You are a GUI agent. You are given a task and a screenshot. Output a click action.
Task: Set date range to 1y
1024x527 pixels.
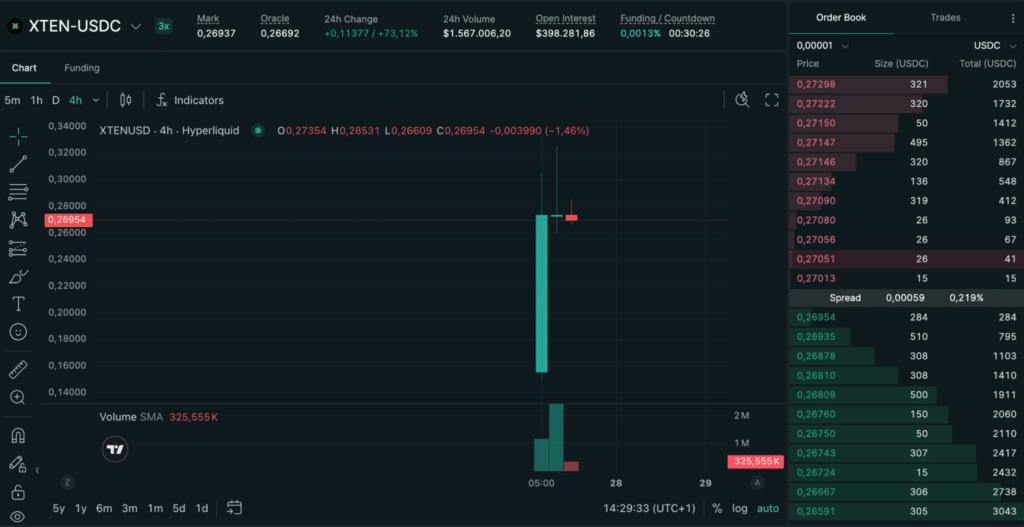[81, 508]
